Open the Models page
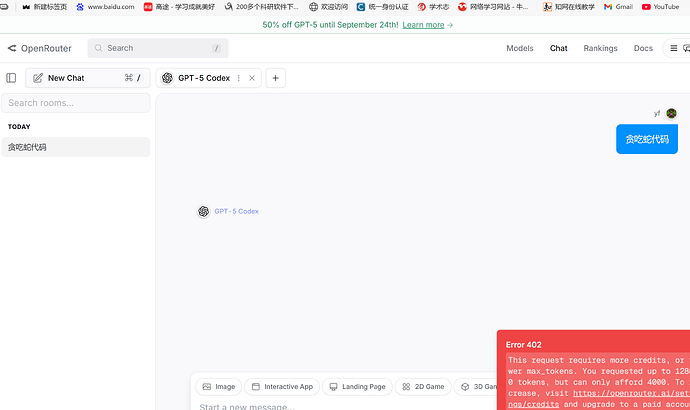 520,48
